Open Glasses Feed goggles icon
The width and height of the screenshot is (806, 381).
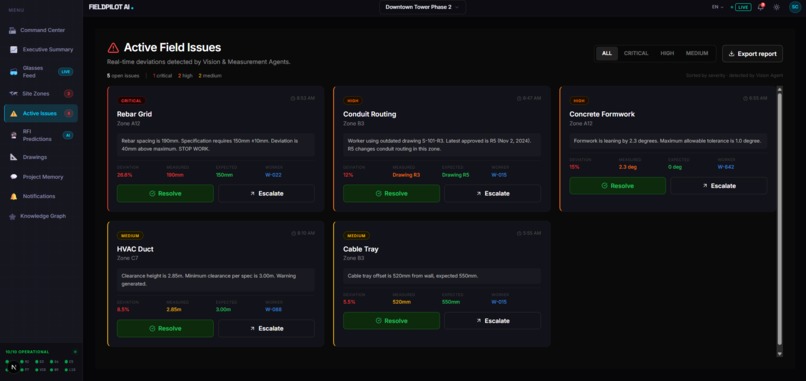tap(13, 72)
